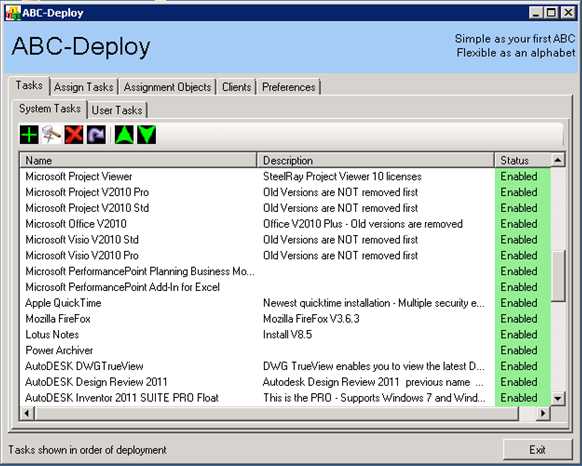
Task: Click the hammer edit task icon
Action: click(51, 134)
